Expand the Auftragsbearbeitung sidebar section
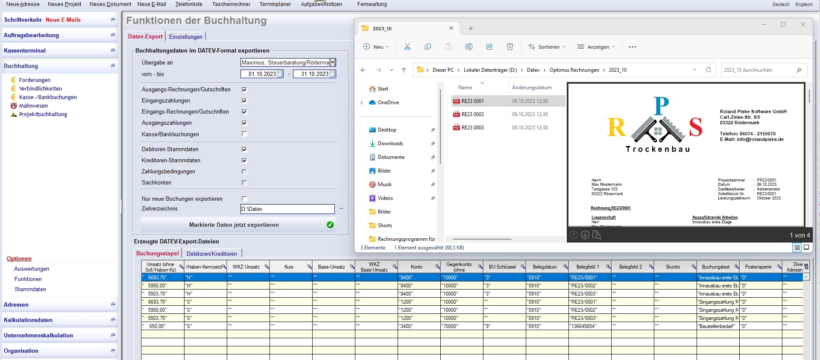 pos(113,35)
